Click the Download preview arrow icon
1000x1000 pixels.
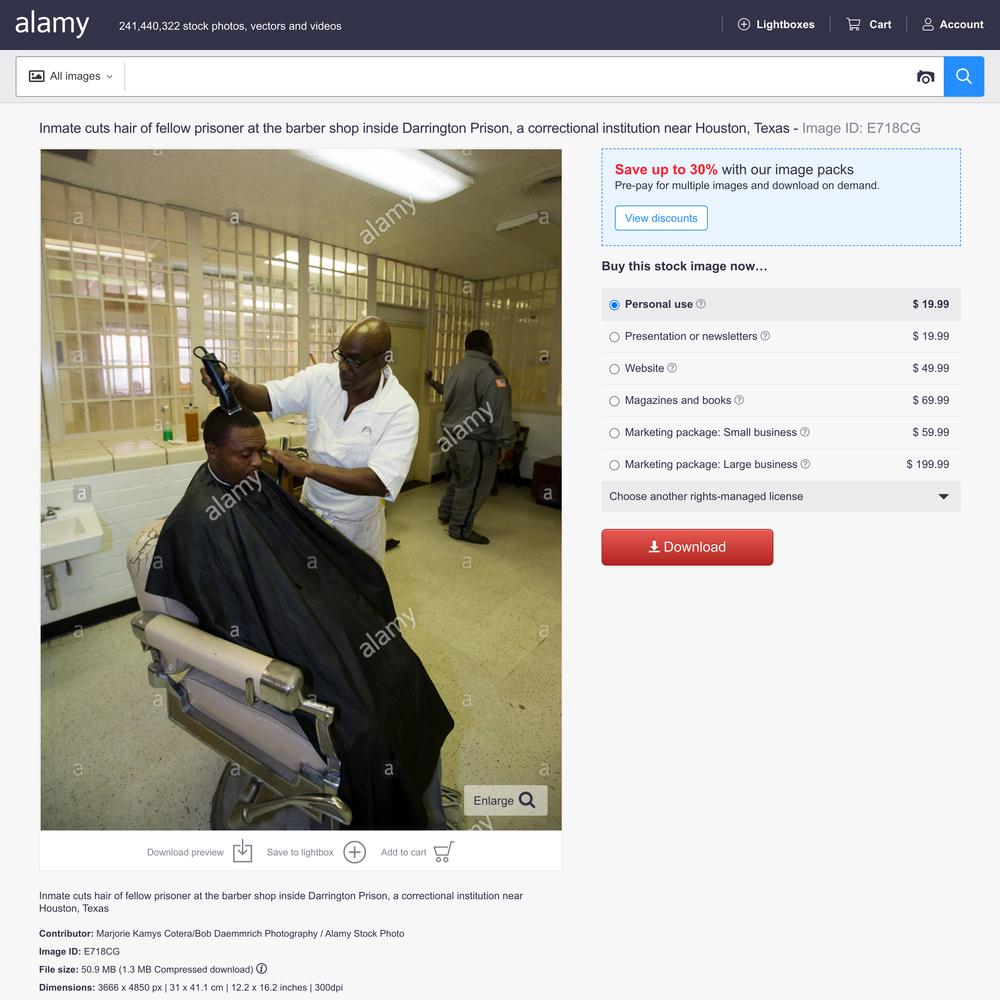tap(242, 851)
